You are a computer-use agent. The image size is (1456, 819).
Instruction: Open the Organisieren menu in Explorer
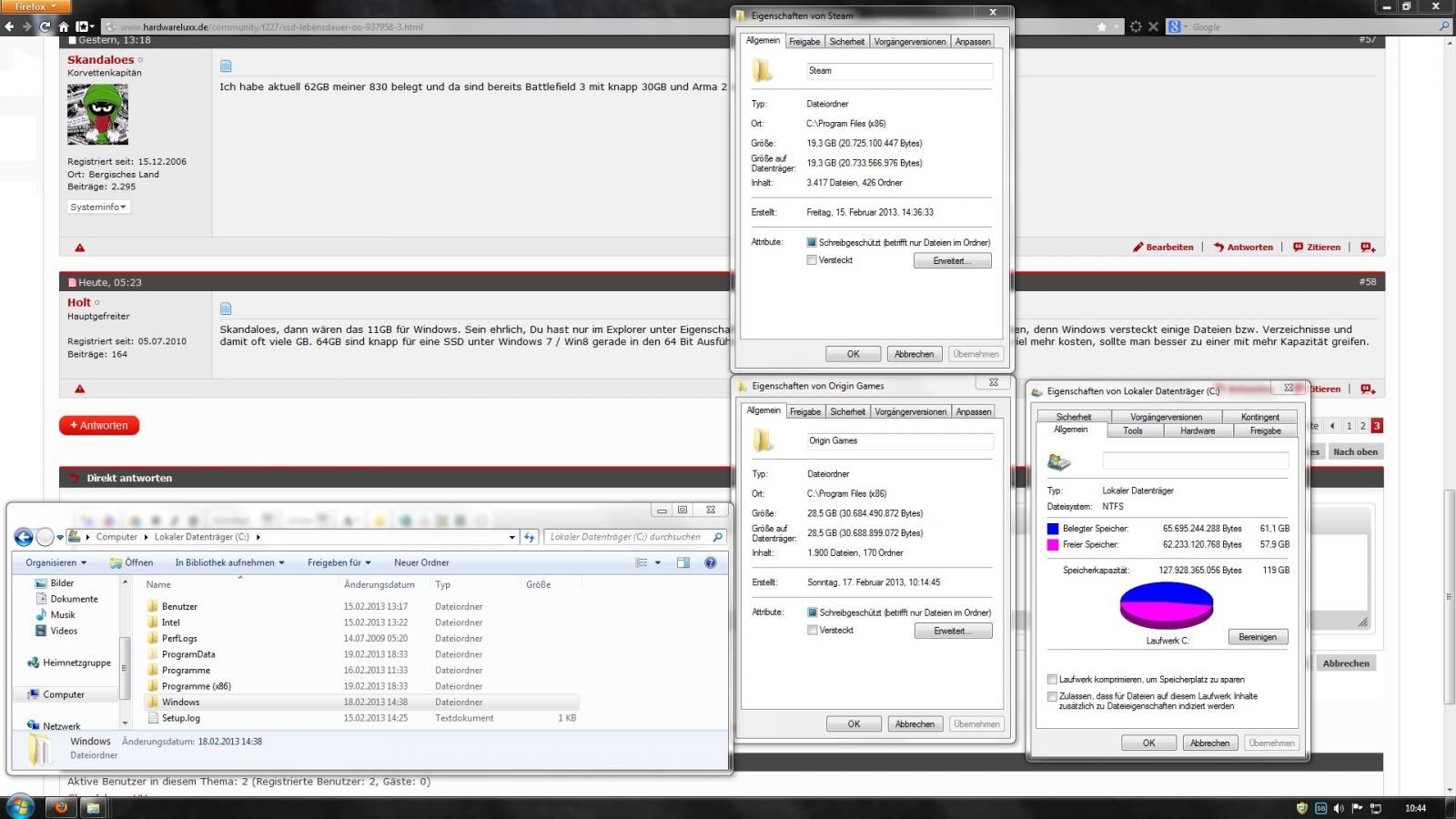pos(56,563)
